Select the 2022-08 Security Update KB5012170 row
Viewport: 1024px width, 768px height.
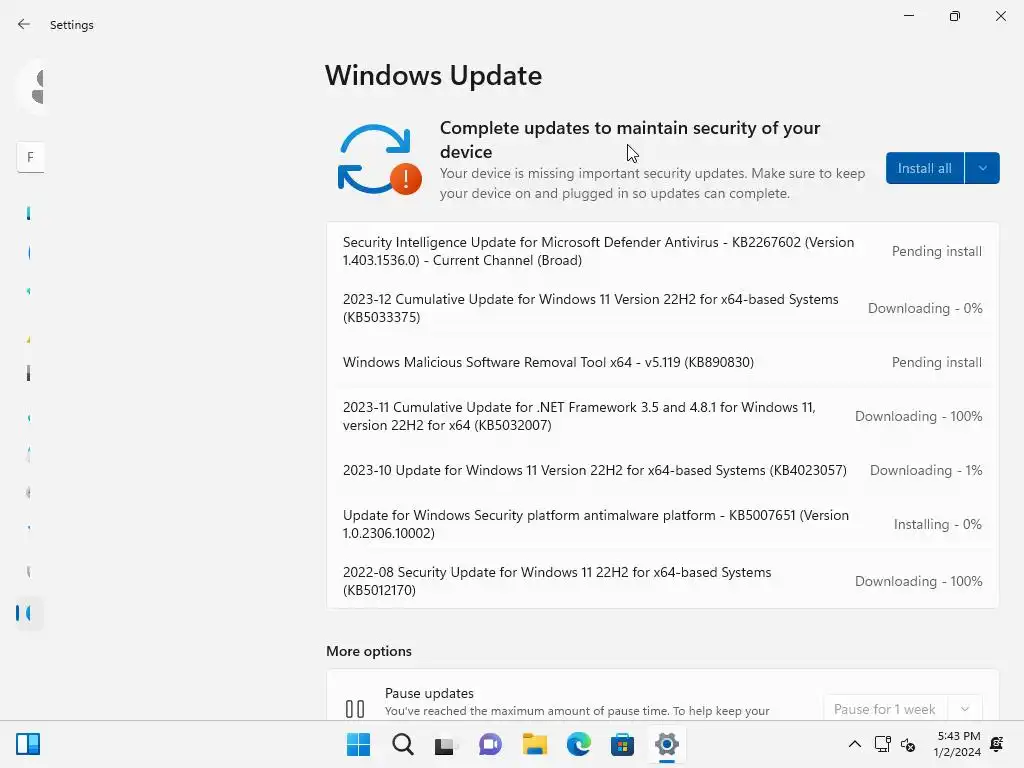[x=662, y=581]
